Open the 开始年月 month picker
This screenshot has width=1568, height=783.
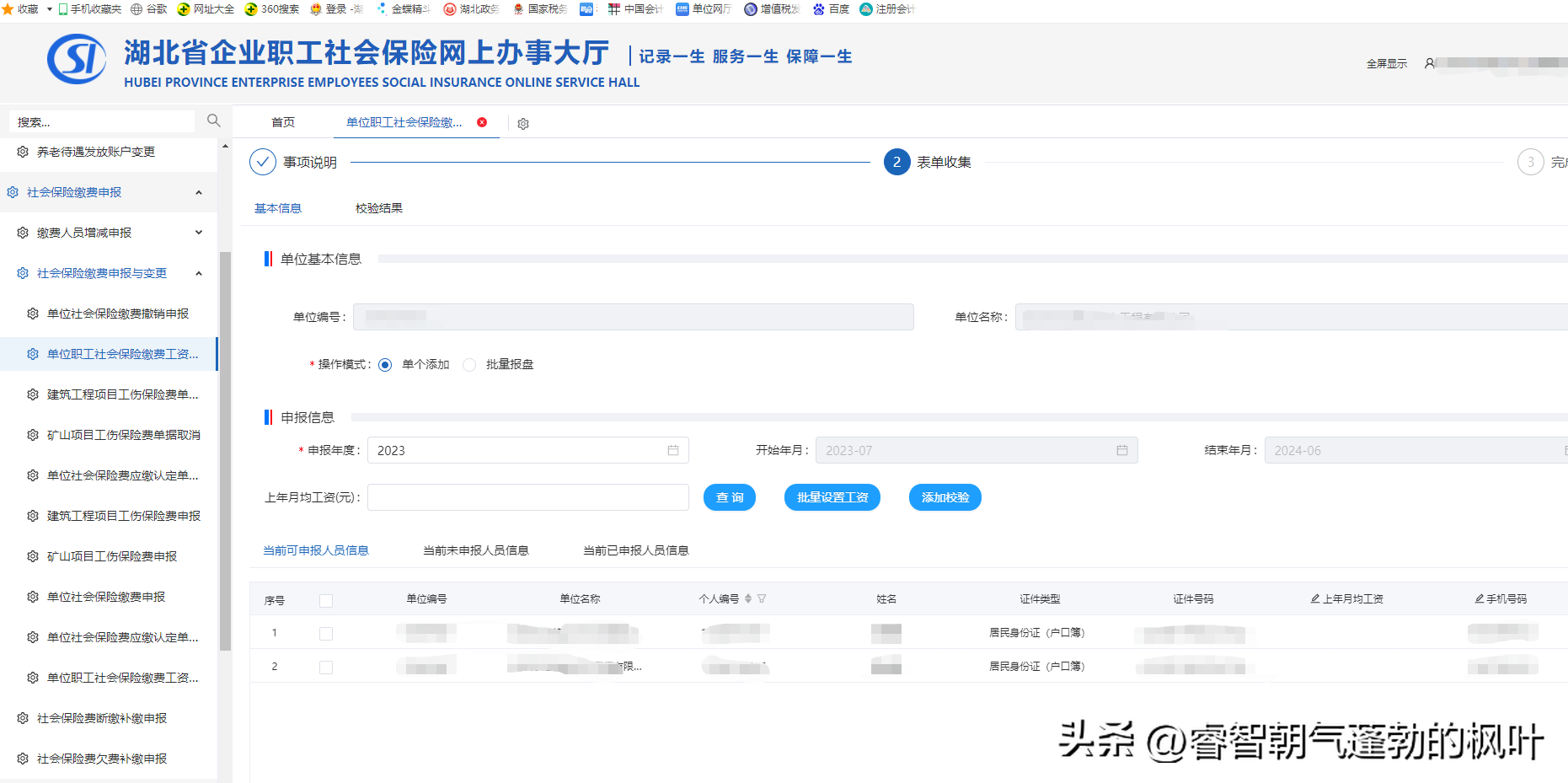977,450
